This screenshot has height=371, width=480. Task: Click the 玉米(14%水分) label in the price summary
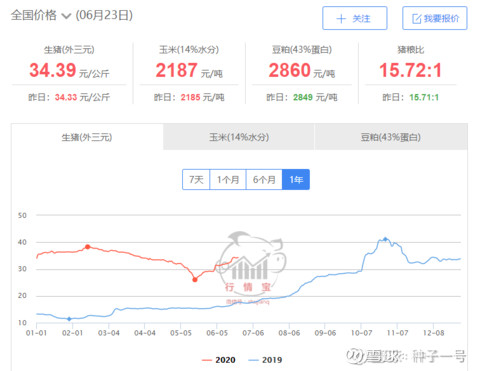point(189,50)
